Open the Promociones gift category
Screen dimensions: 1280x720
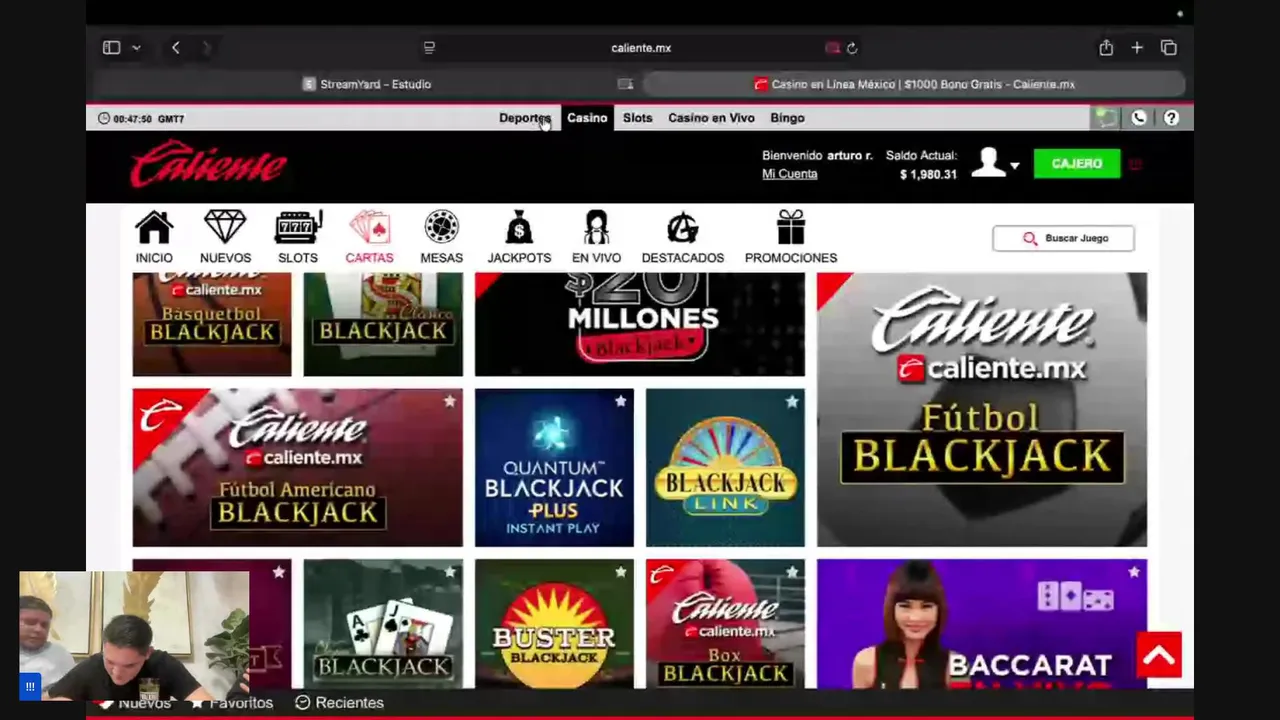pyautogui.click(x=791, y=237)
